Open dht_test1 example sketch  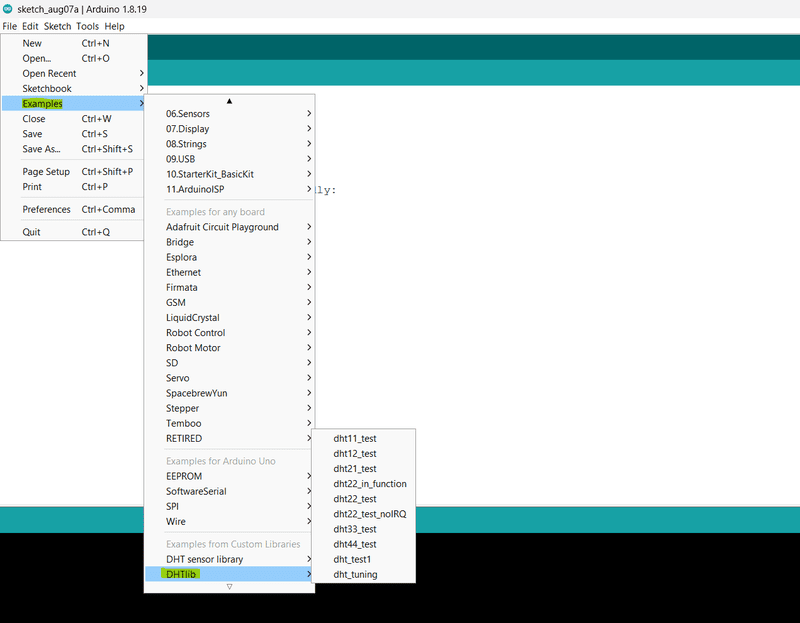[x=363, y=559]
